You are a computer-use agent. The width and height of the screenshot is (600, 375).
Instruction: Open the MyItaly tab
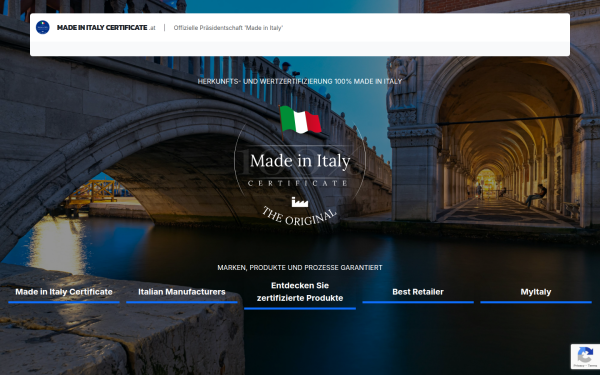(x=536, y=293)
